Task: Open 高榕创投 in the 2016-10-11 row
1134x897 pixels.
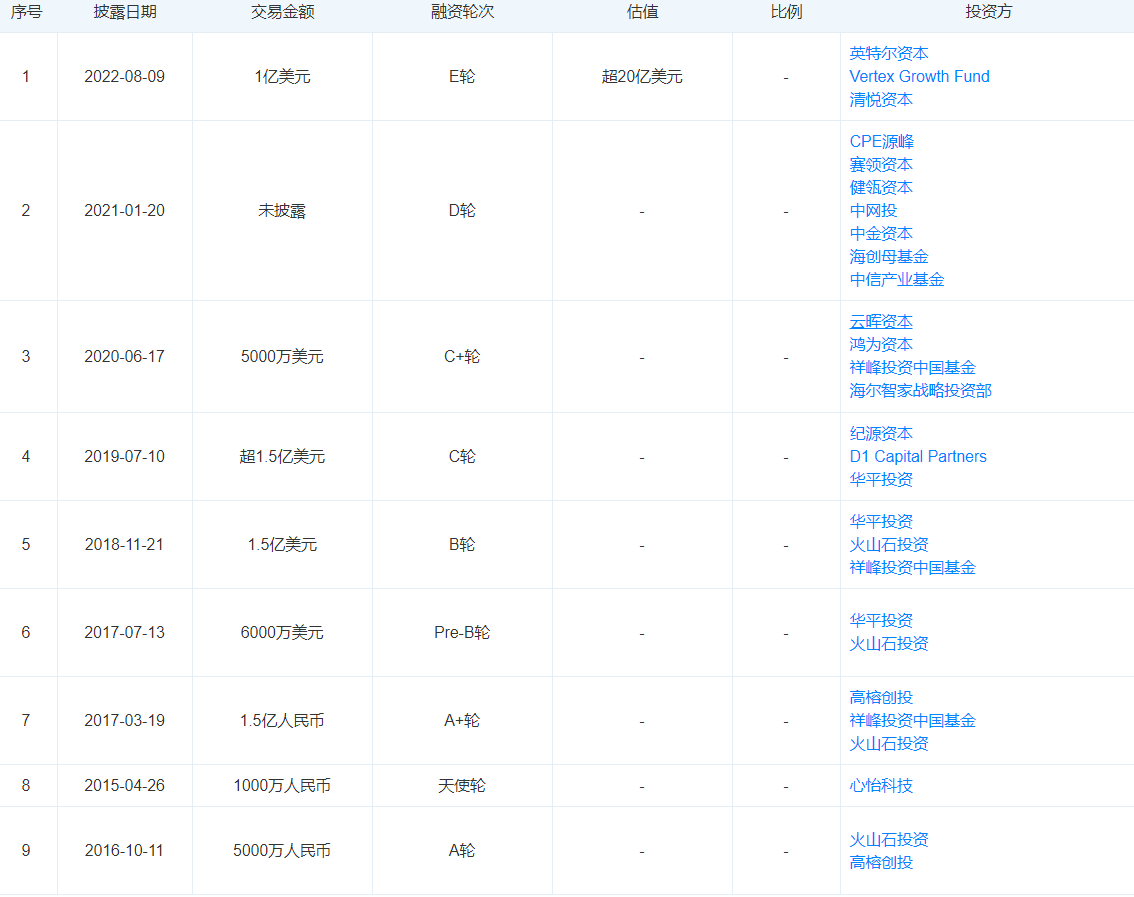Action: (x=881, y=864)
